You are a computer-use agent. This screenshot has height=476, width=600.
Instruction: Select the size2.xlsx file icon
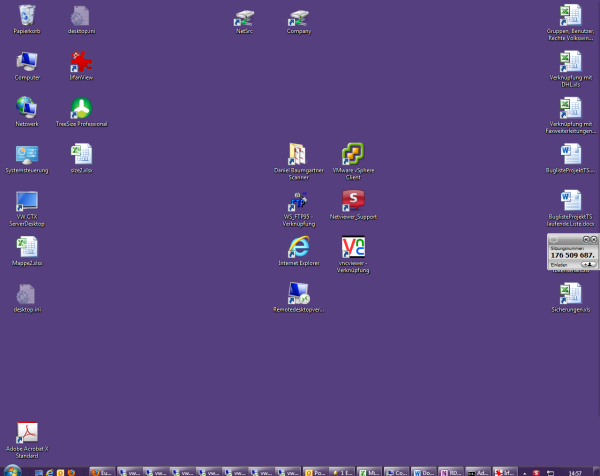(82, 159)
